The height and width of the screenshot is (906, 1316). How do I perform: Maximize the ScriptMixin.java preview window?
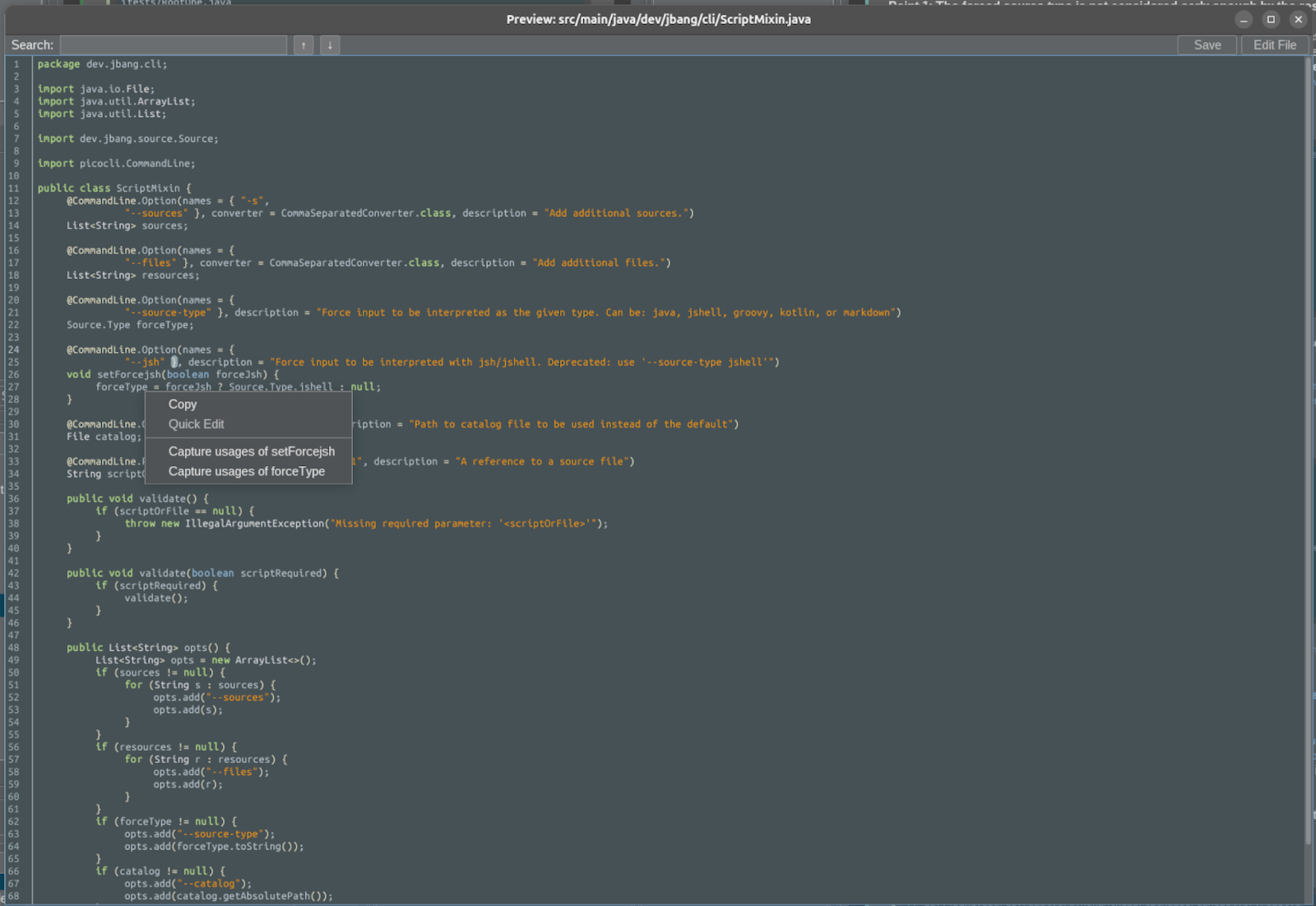1271,19
